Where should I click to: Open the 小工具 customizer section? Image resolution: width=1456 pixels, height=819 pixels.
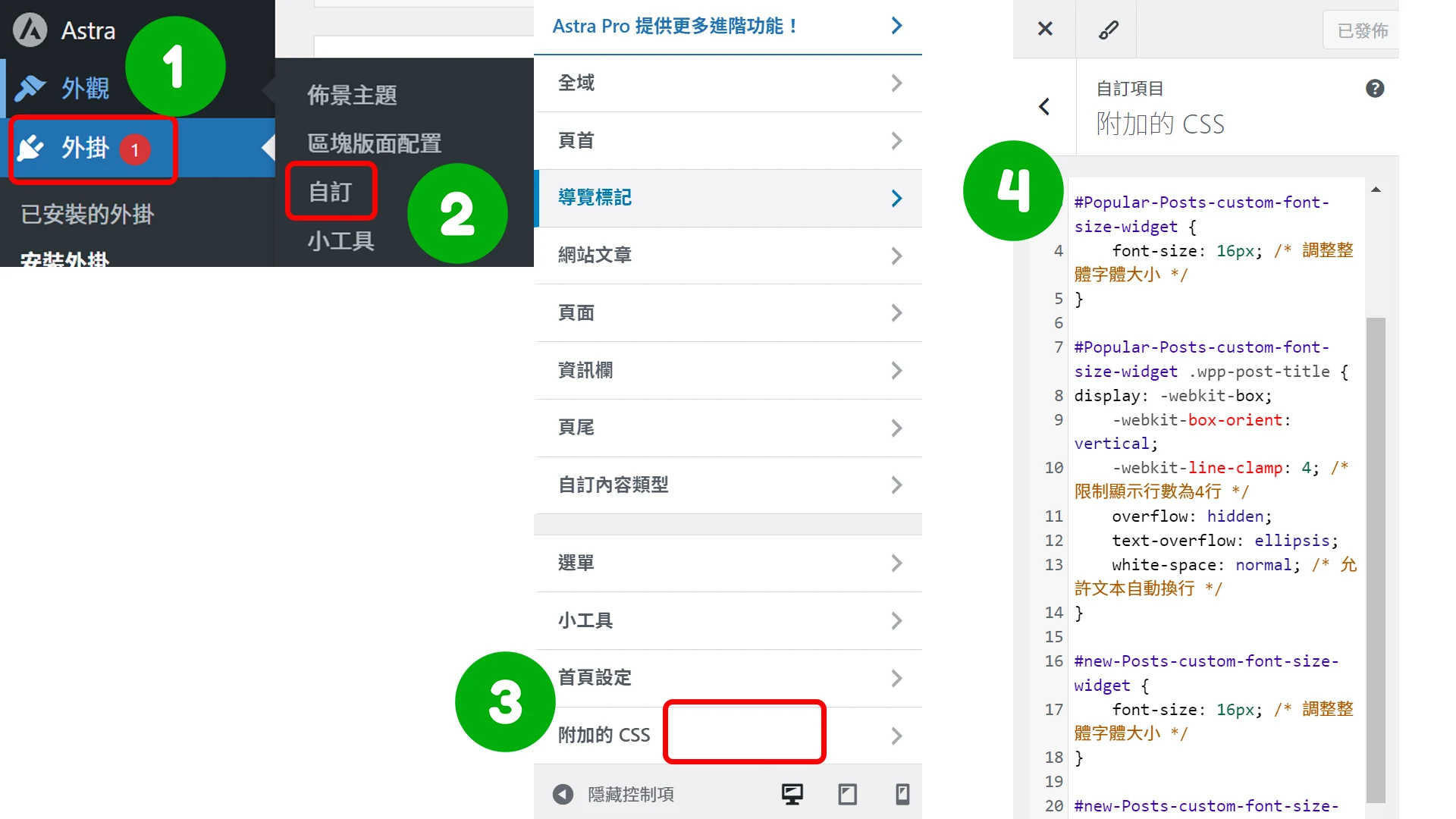[728, 621]
